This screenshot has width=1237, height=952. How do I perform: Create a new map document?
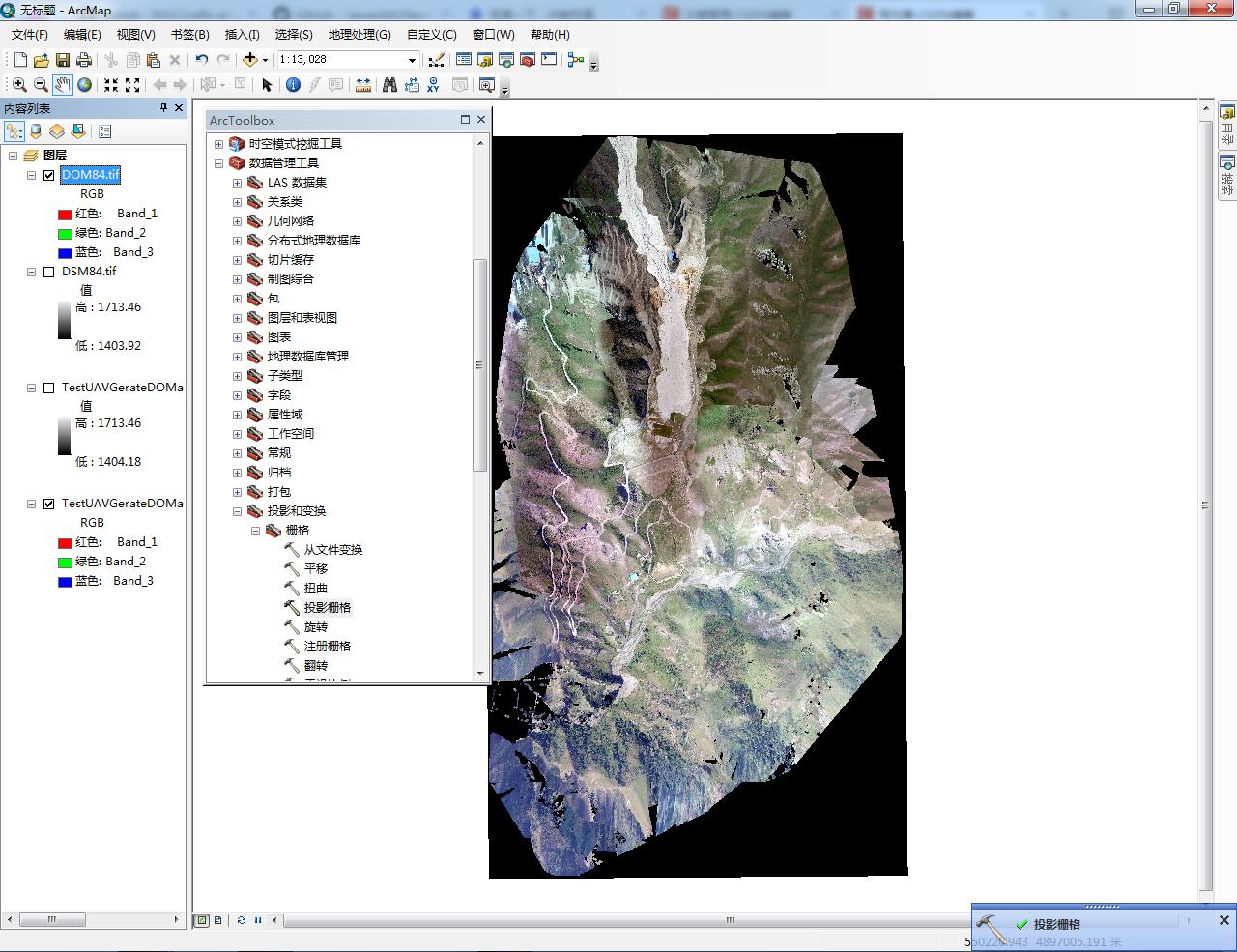tap(20, 60)
